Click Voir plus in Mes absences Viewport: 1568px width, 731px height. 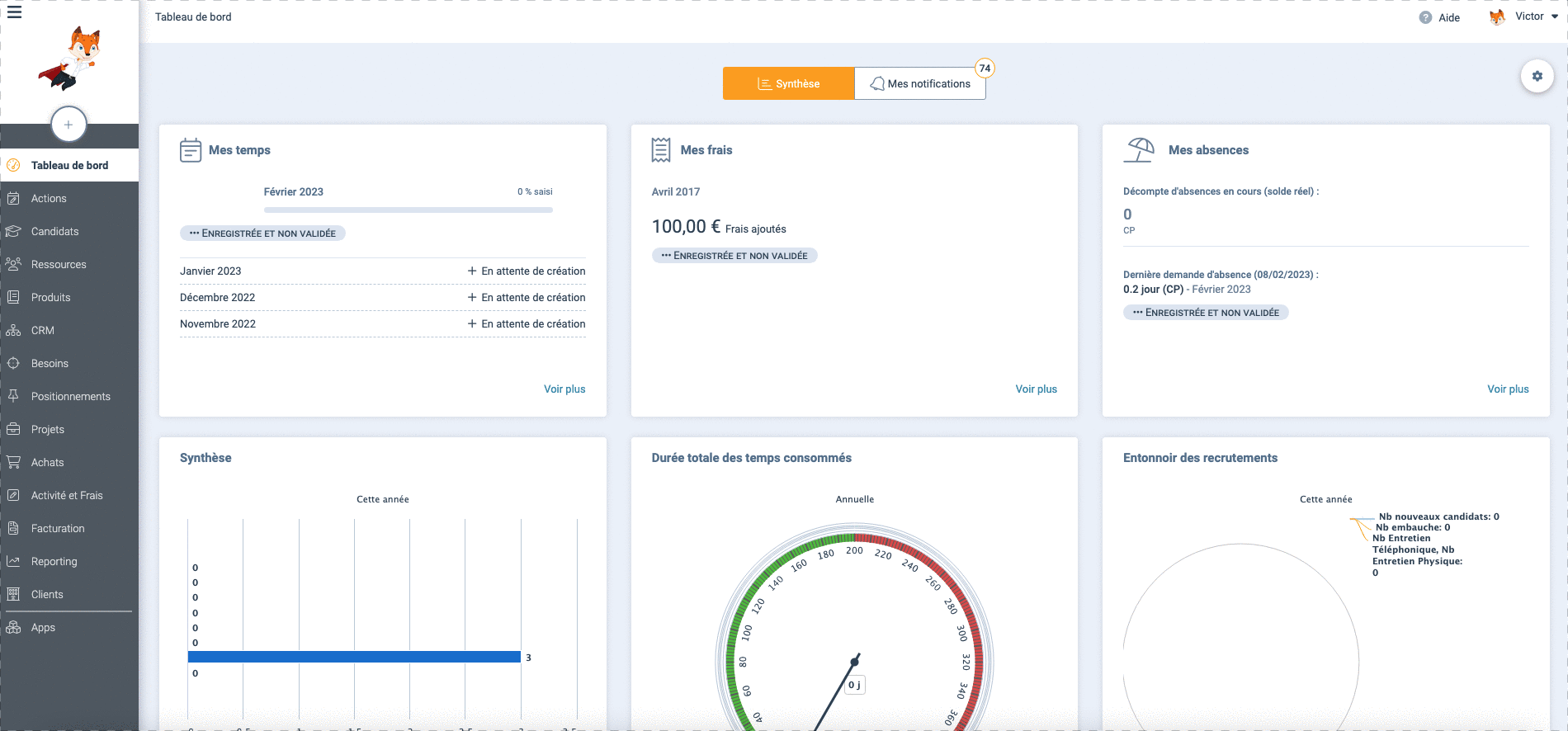click(x=1508, y=389)
